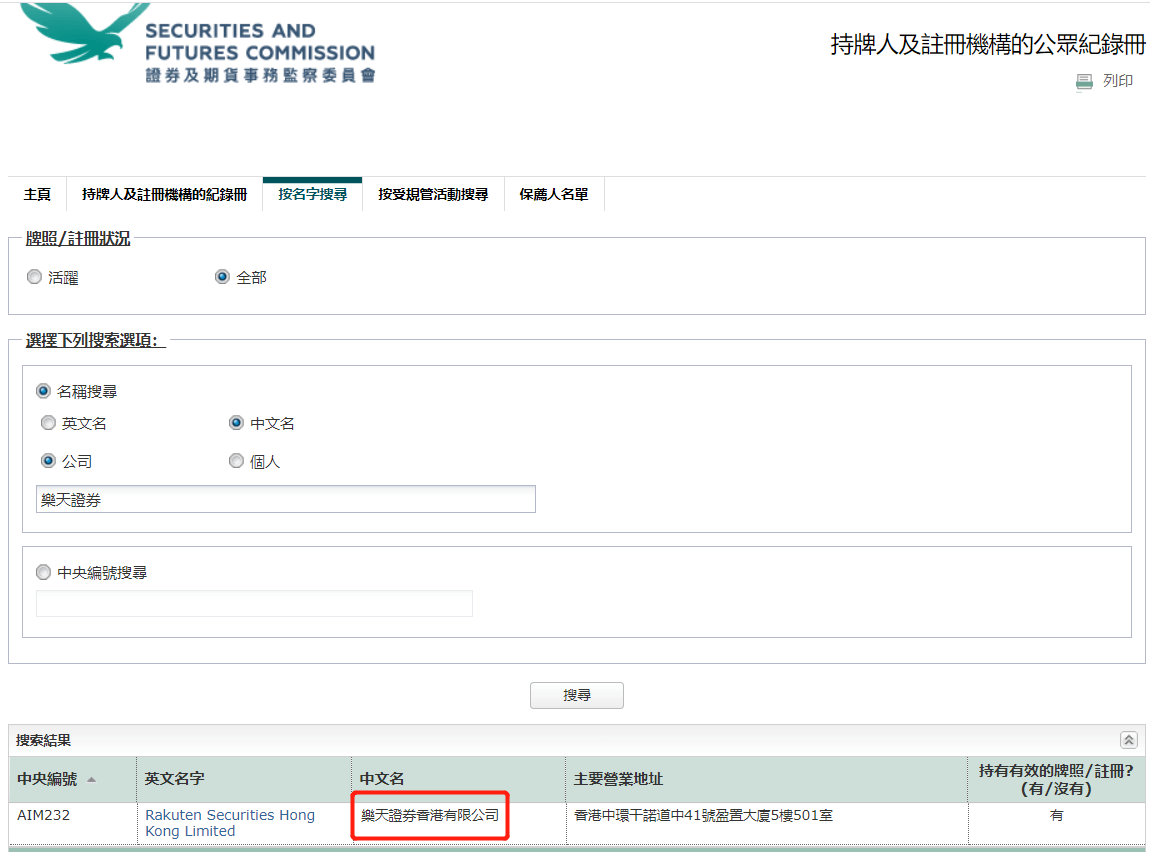Viewport: 1150px width, 852px height.
Task: Click the 英文名字 column header
Action: coord(244,779)
